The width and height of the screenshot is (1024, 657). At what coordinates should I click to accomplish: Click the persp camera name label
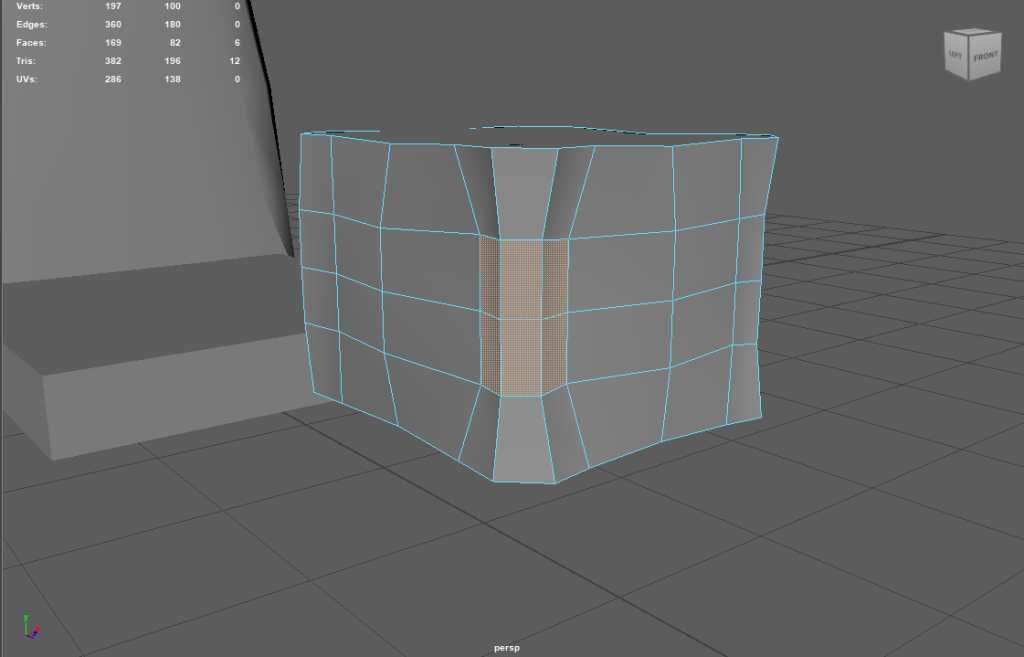coord(507,648)
